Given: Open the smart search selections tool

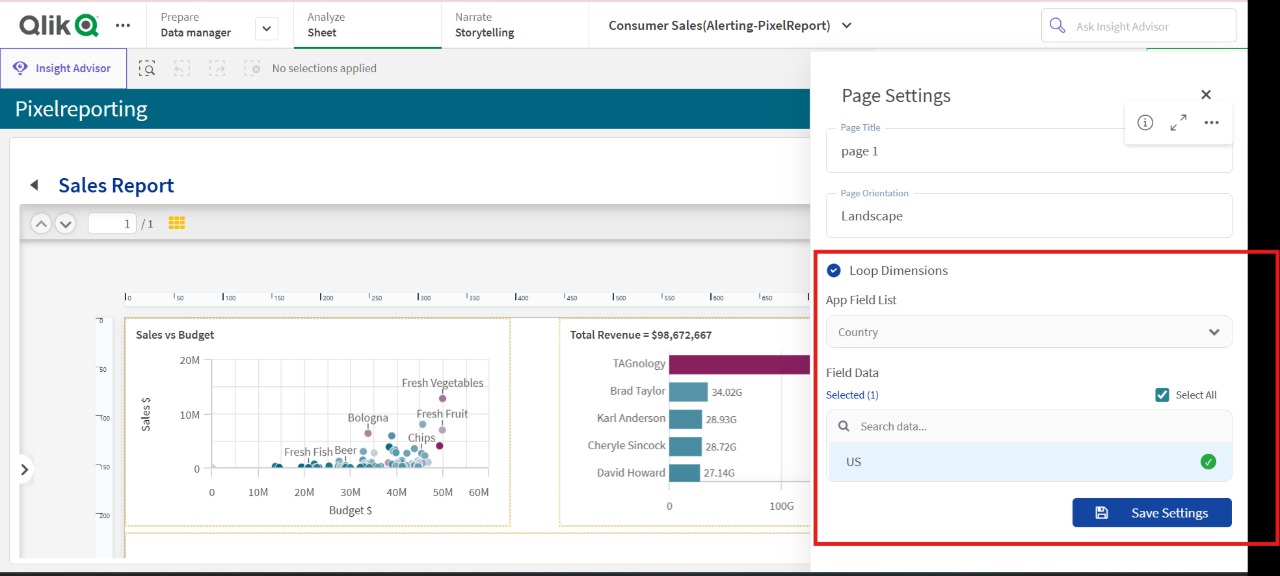Looking at the screenshot, I should 147,68.
